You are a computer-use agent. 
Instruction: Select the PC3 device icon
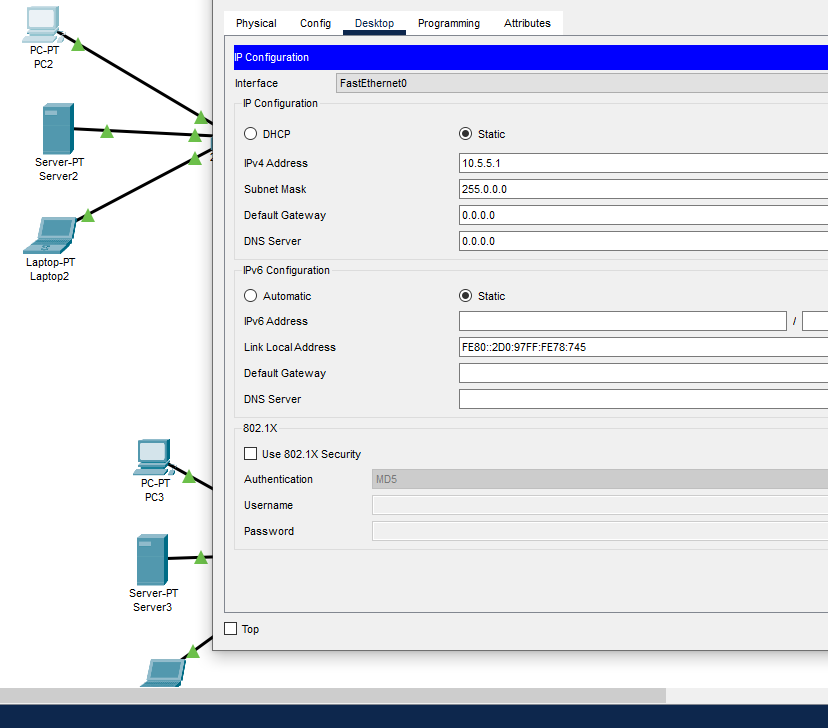153,455
